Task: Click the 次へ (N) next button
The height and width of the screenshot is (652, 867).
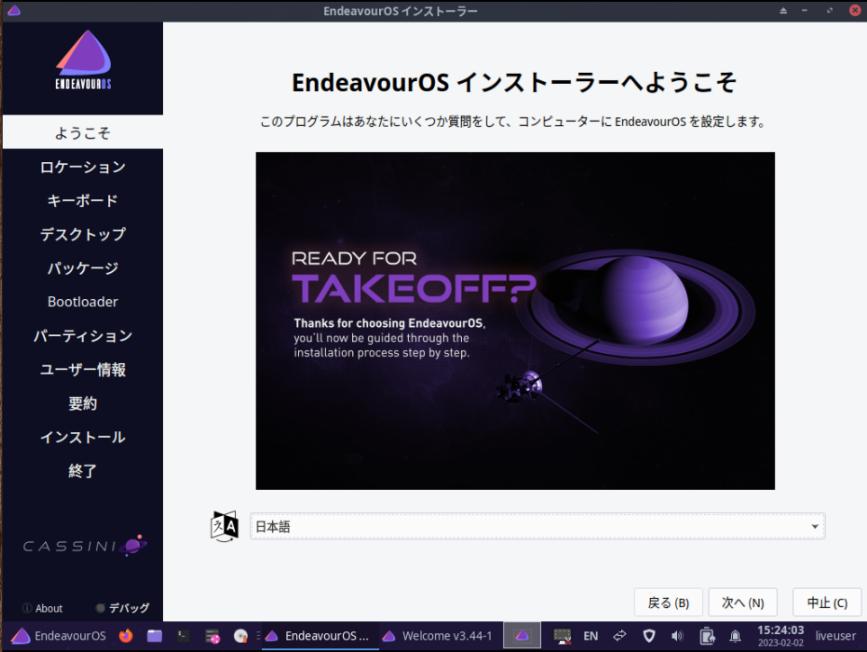Action: point(743,602)
